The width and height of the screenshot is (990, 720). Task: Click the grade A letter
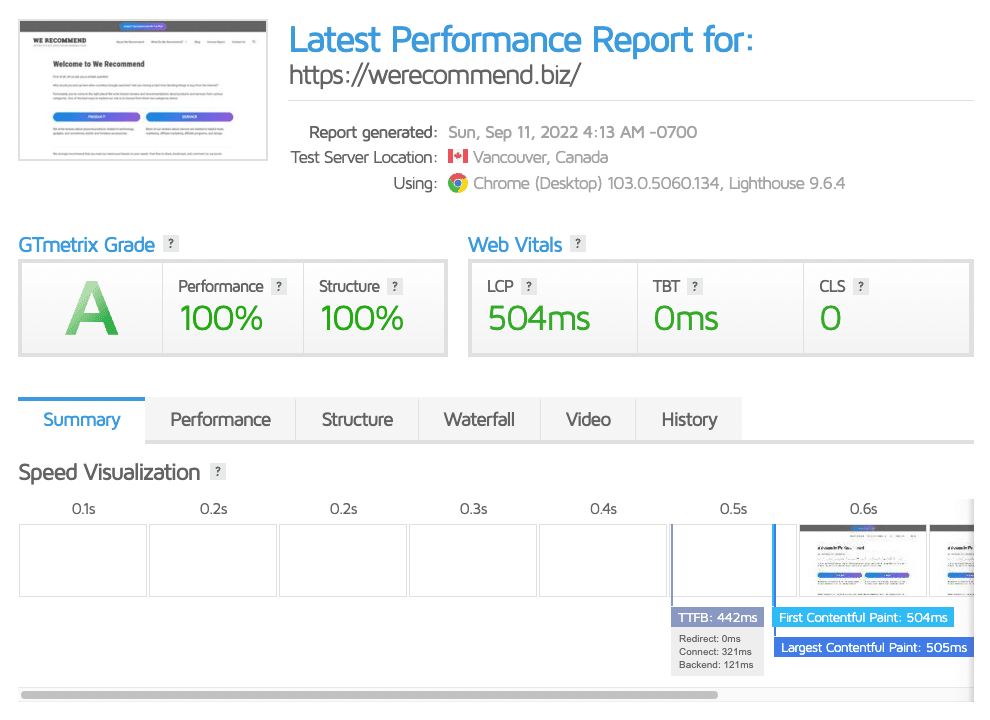pos(92,309)
